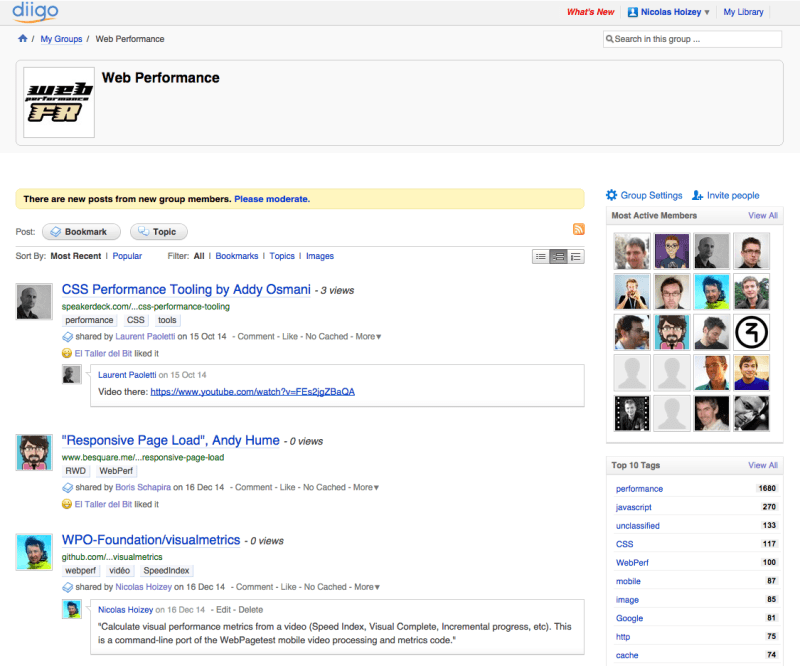The width and height of the screenshot is (800, 666).
Task: Click the Invite people person icon
Action: pyautogui.click(x=697, y=195)
